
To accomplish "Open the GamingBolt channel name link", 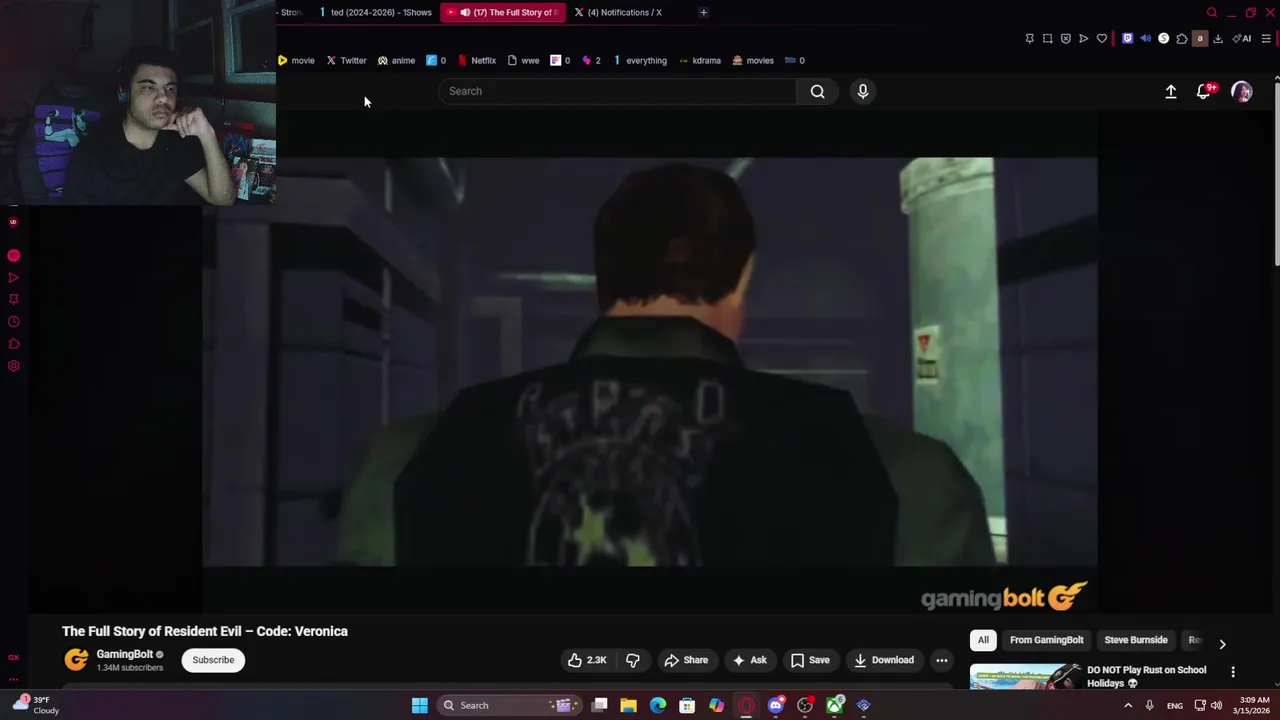I will point(124,654).
